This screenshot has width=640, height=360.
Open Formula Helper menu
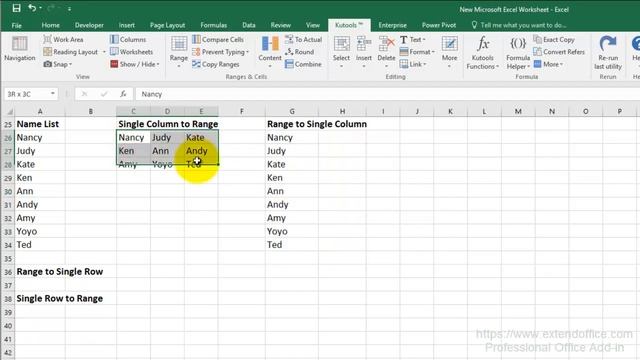(x=518, y=52)
